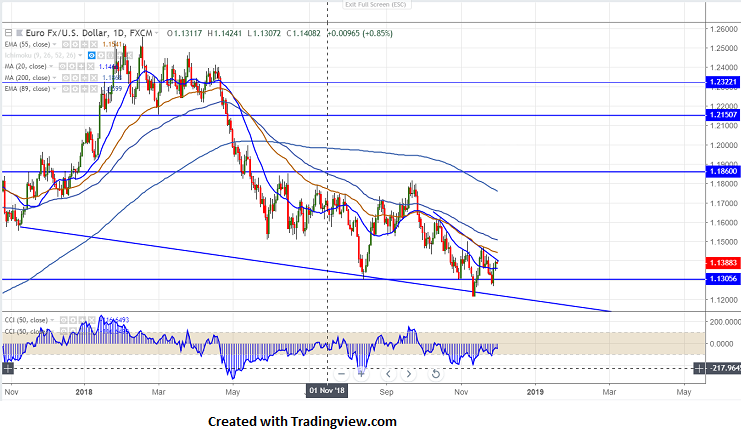Hide the MA (200, close) indicator

coord(66,77)
